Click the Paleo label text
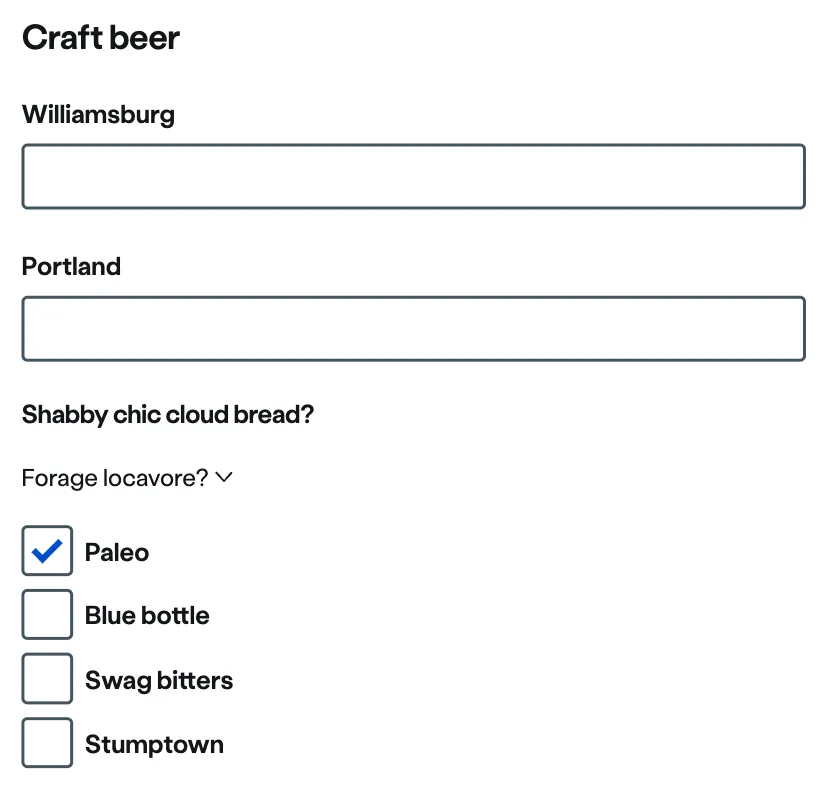Viewport: 824px width, 788px height. 117,553
